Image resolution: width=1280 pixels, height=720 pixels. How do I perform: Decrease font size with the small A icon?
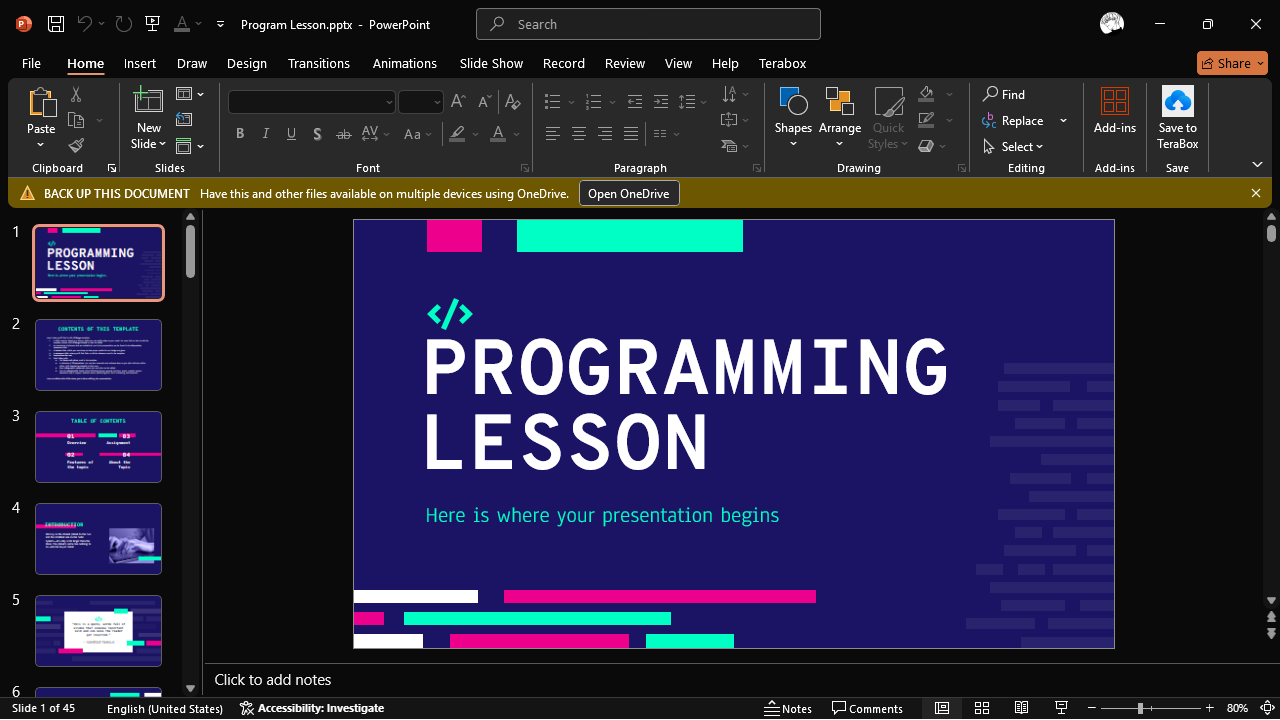tap(484, 101)
